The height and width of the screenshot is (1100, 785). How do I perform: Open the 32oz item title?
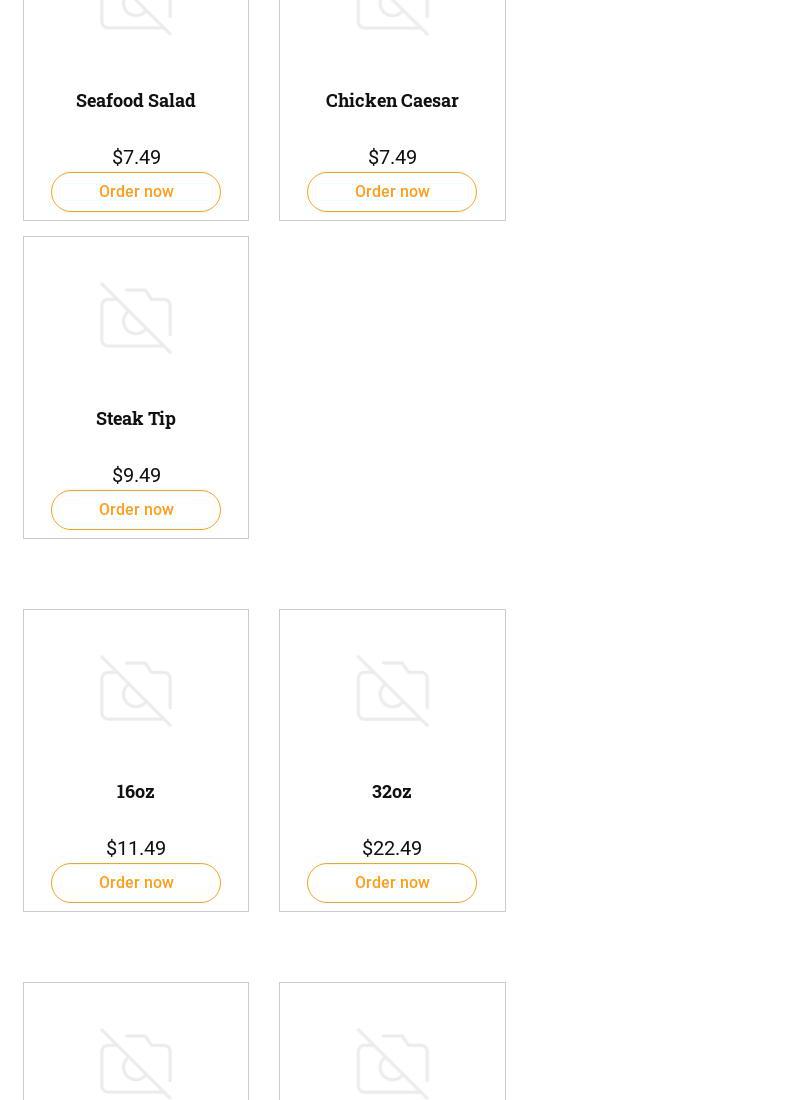[392, 791]
